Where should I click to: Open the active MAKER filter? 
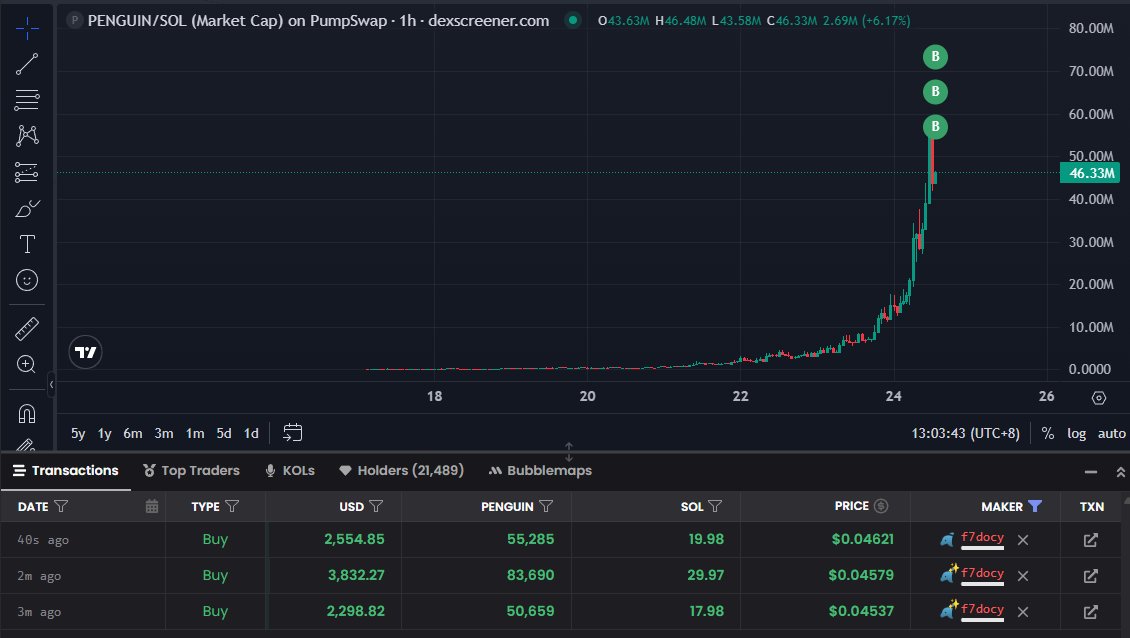(x=1035, y=506)
